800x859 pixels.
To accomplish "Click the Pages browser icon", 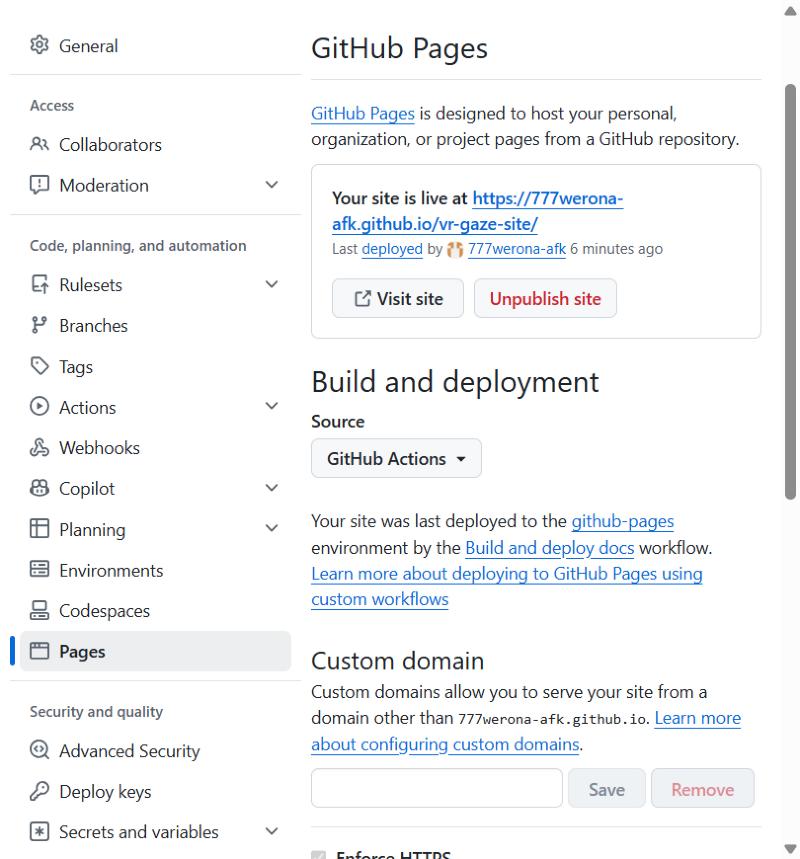I will coord(39,651).
